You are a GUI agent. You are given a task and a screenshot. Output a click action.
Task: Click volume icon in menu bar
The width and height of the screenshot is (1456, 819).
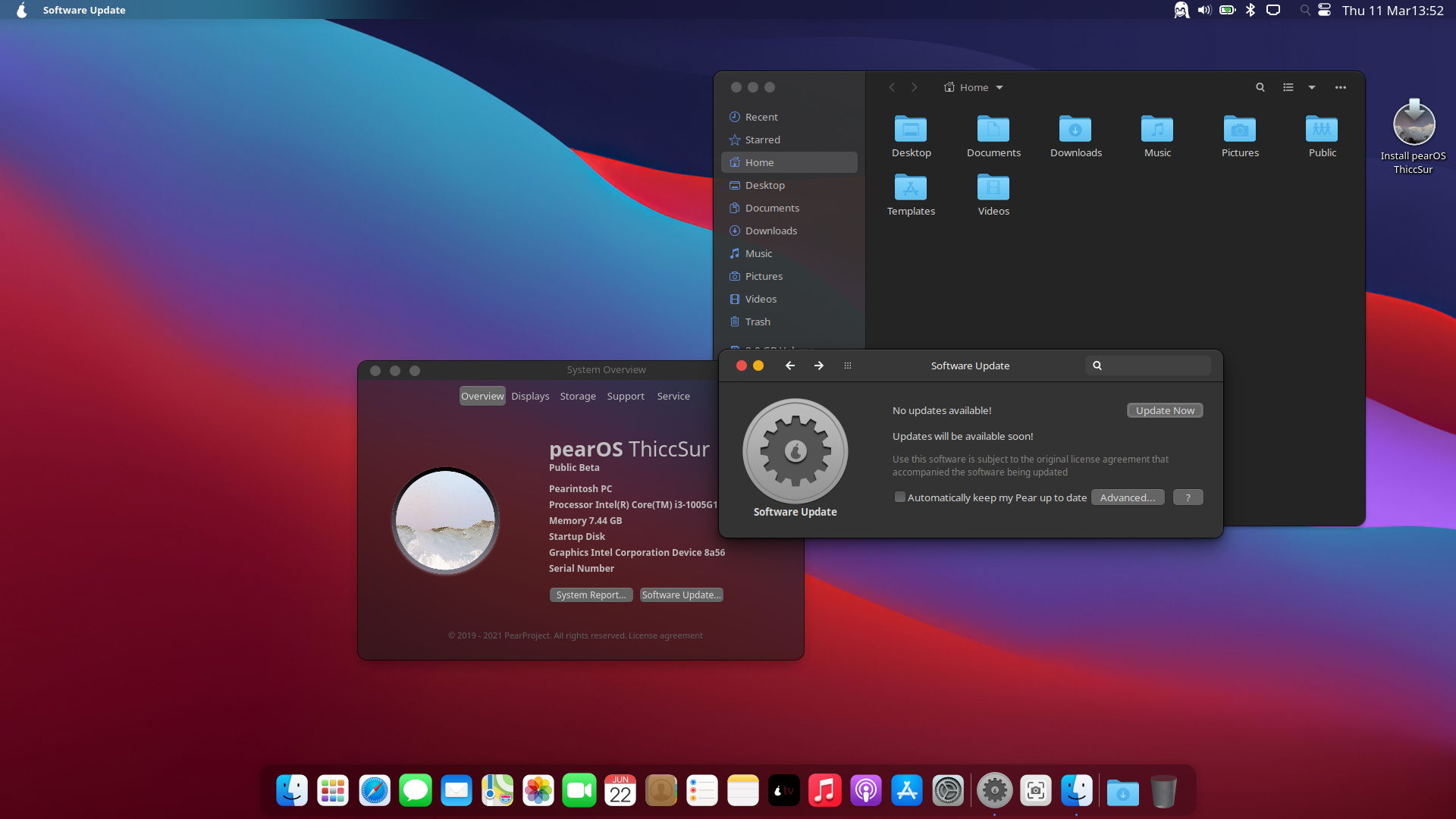point(1204,10)
